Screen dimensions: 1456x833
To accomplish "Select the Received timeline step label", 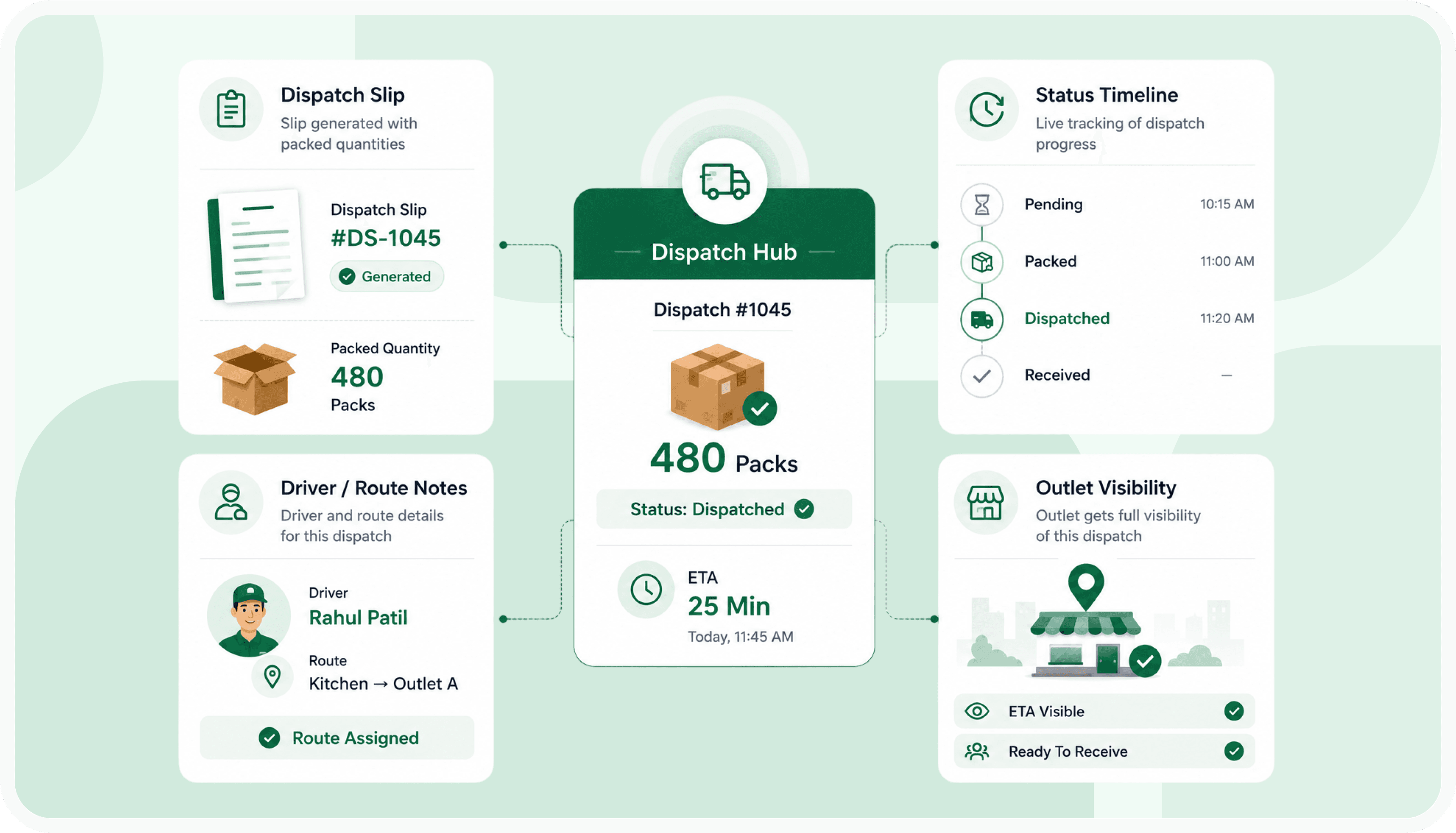I will 1057,375.
